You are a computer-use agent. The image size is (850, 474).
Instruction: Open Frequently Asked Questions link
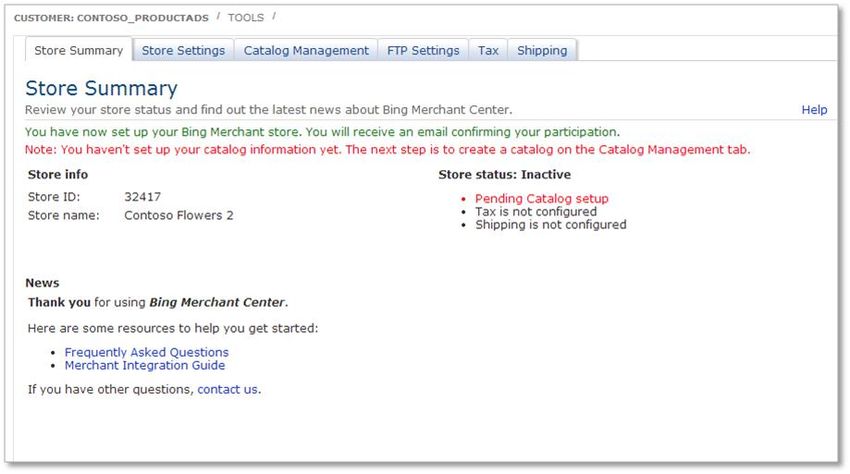click(x=146, y=352)
